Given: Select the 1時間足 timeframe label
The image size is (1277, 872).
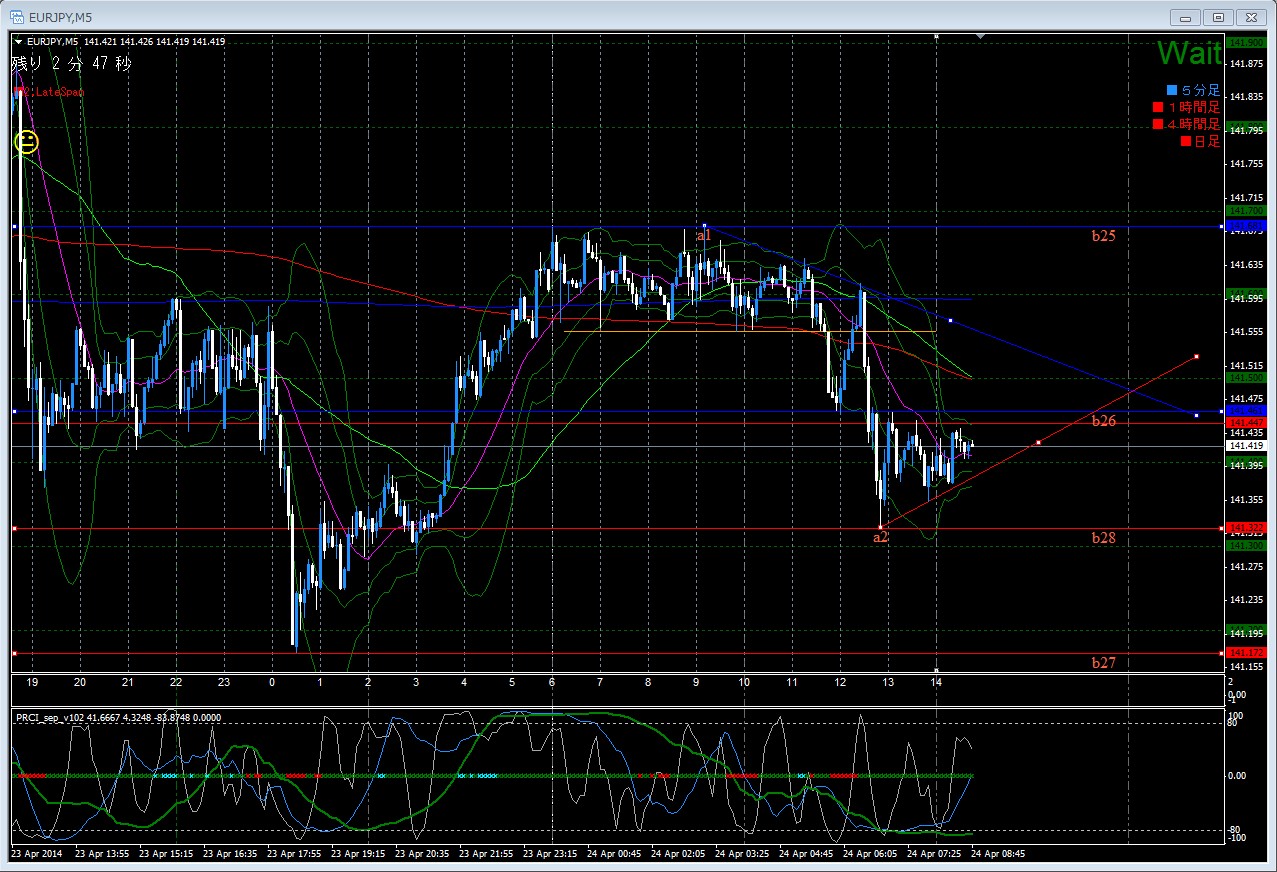Looking at the screenshot, I should [1193, 107].
